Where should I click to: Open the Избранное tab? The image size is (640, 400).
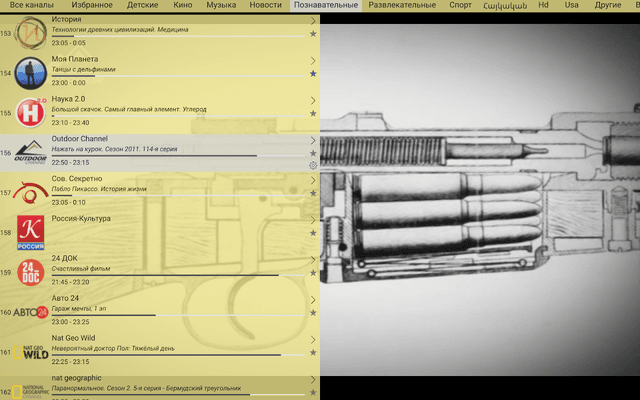(92, 5)
